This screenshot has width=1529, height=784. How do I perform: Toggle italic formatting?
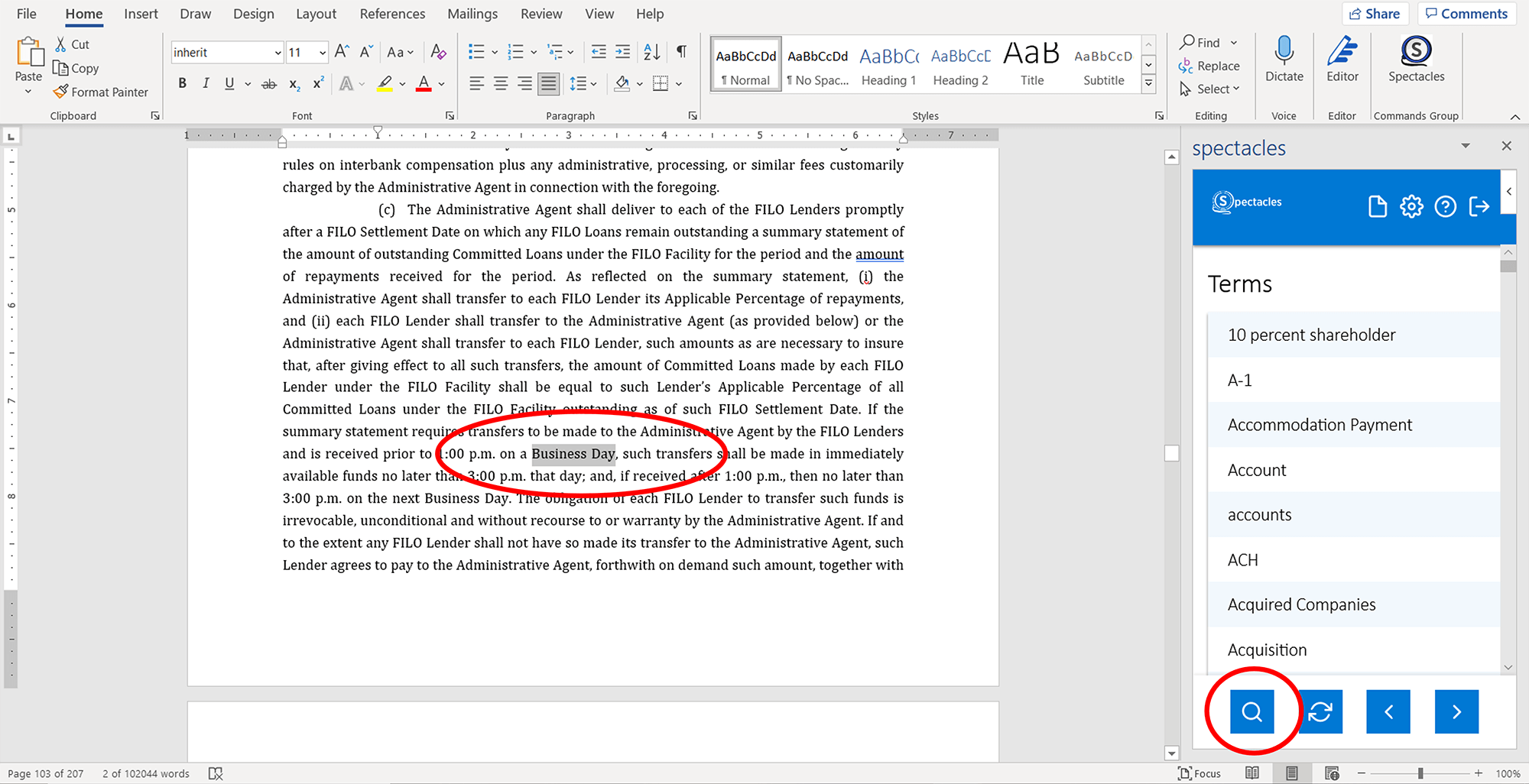click(206, 84)
